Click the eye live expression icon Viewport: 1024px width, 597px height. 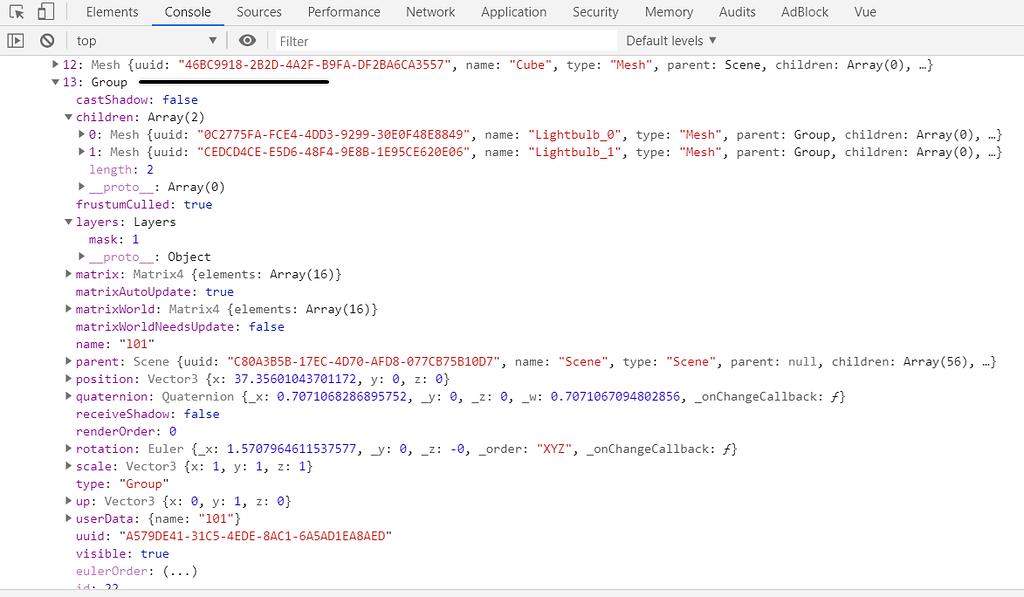pos(247,41)
